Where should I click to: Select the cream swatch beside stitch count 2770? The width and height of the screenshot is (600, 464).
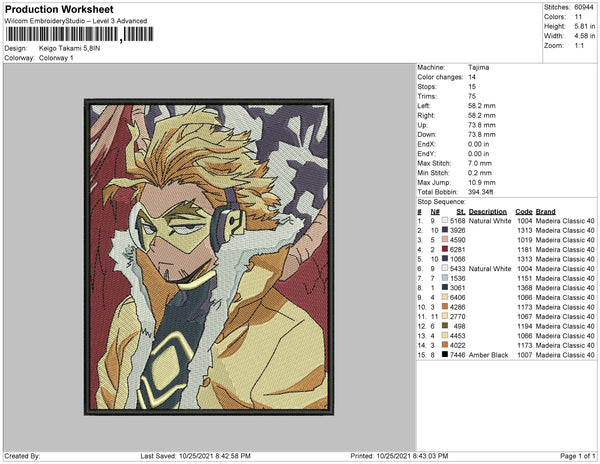445,316
